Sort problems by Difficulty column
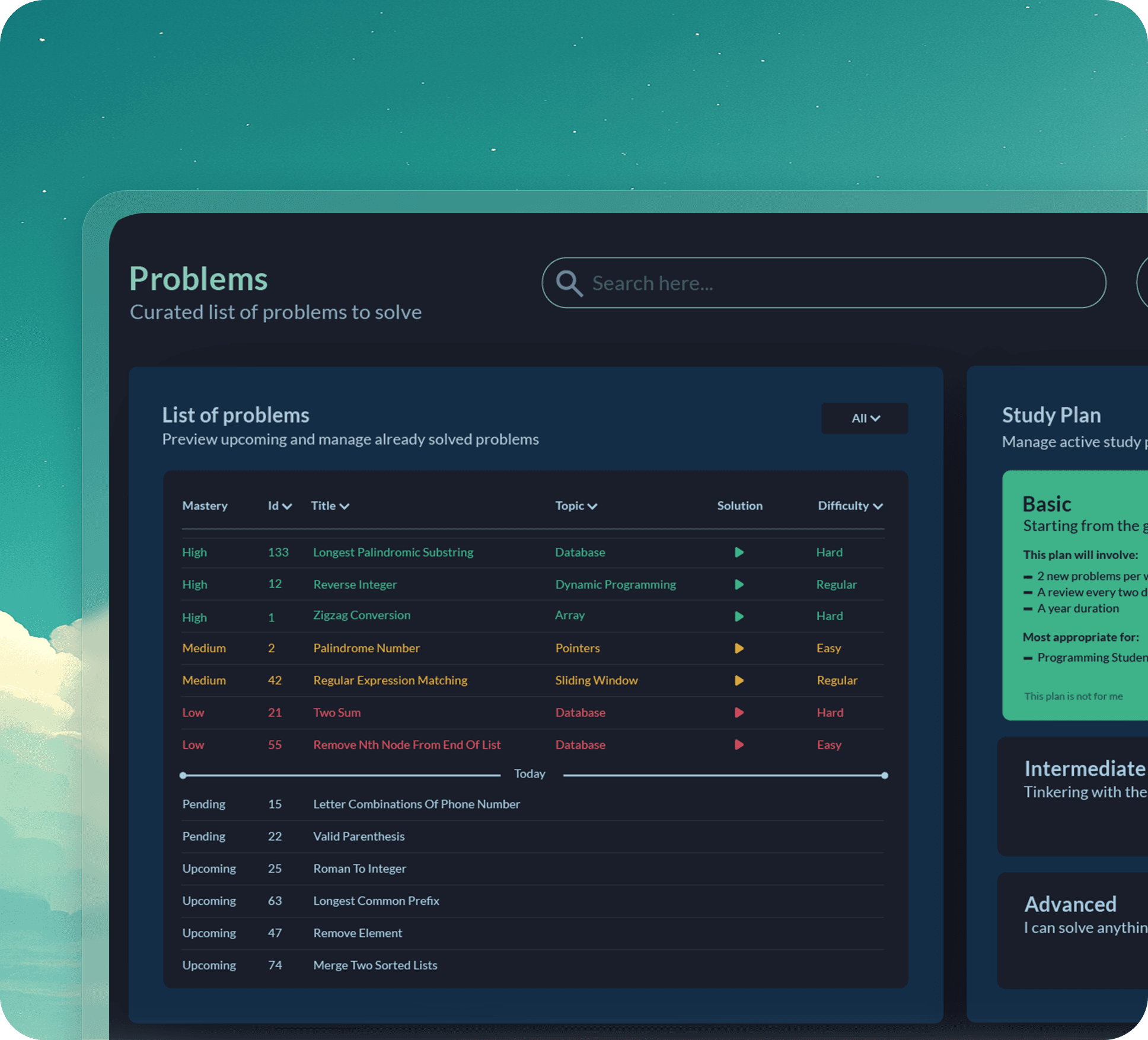This screenshot has width=1148, height=1040. coord(850,506)
